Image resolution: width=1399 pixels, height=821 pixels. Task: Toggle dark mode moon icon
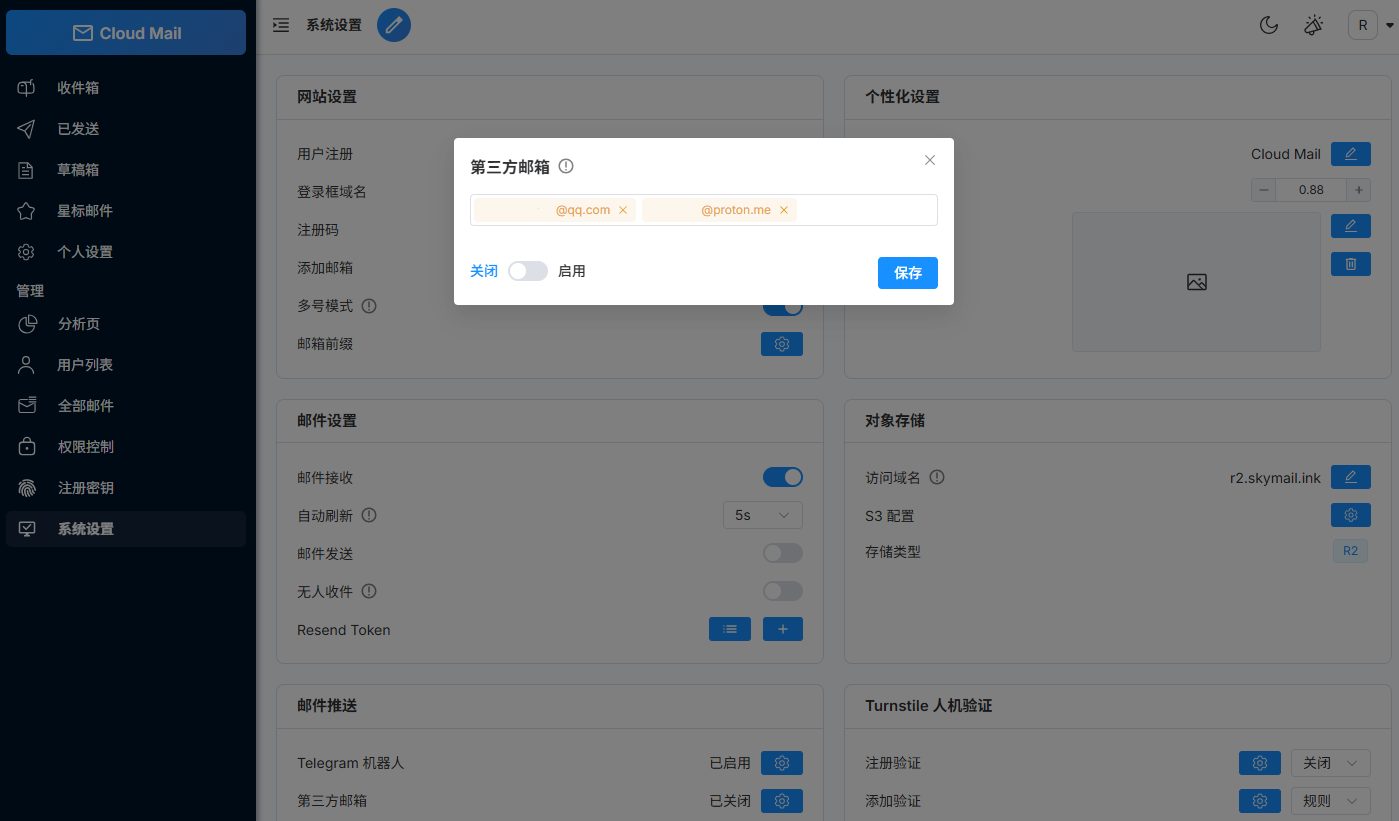point(1269,25)
